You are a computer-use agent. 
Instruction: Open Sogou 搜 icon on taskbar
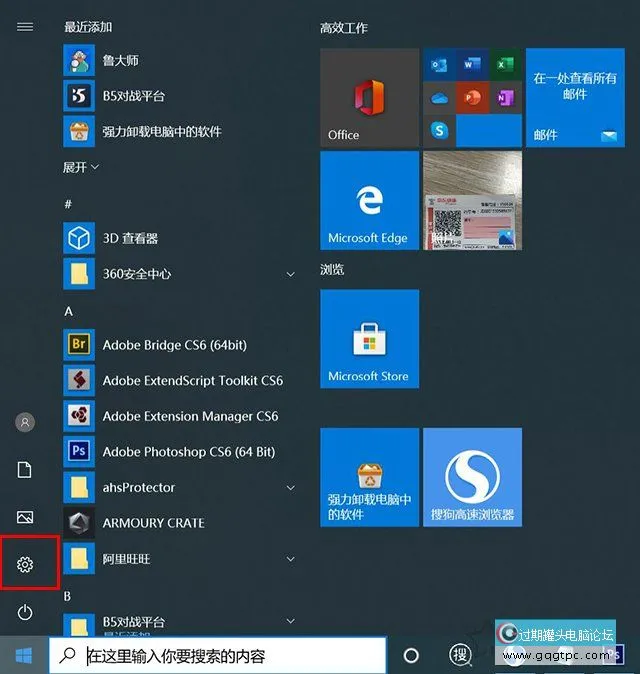click(x=460, y=655)
